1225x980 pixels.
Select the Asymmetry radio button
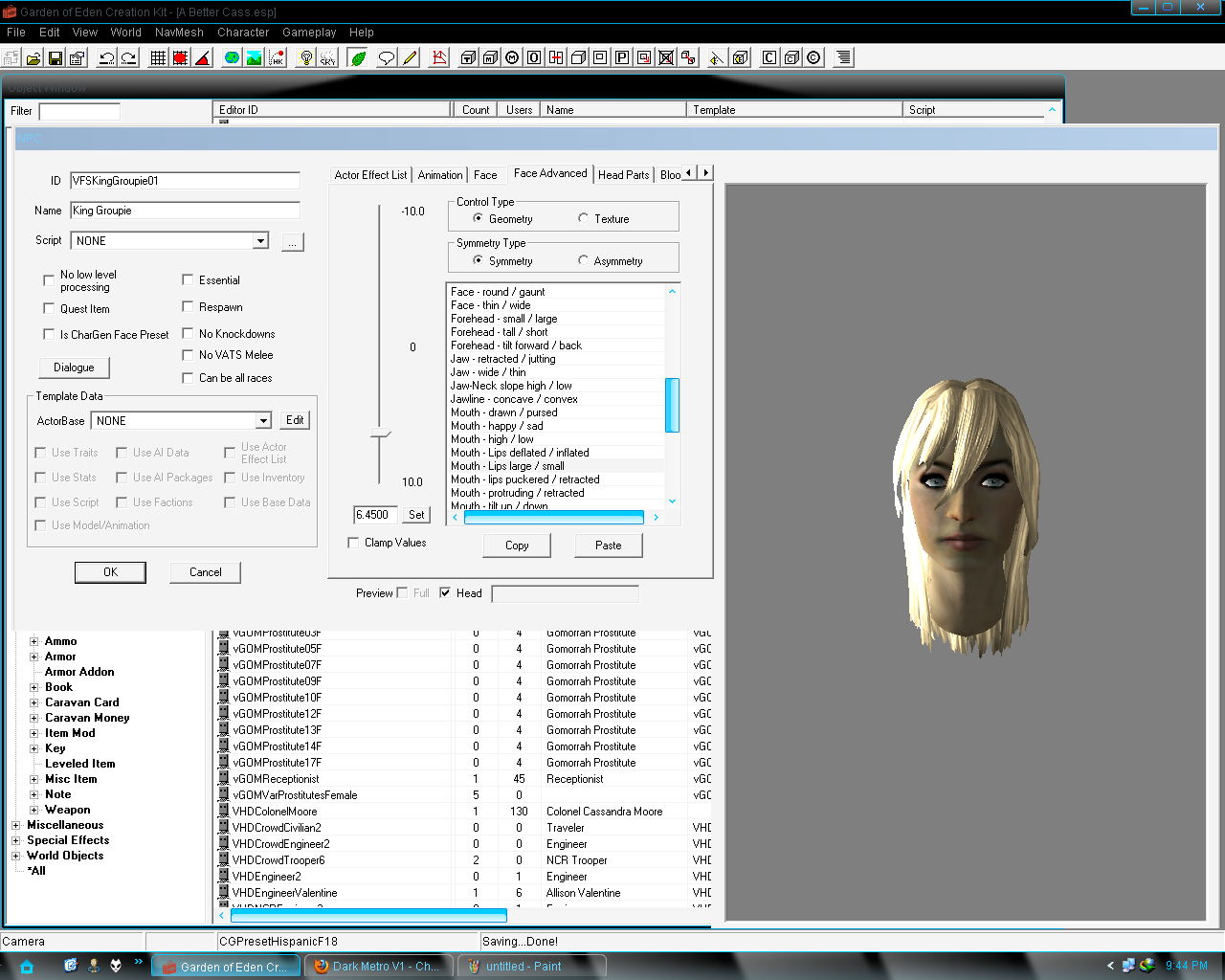[583, 261]
